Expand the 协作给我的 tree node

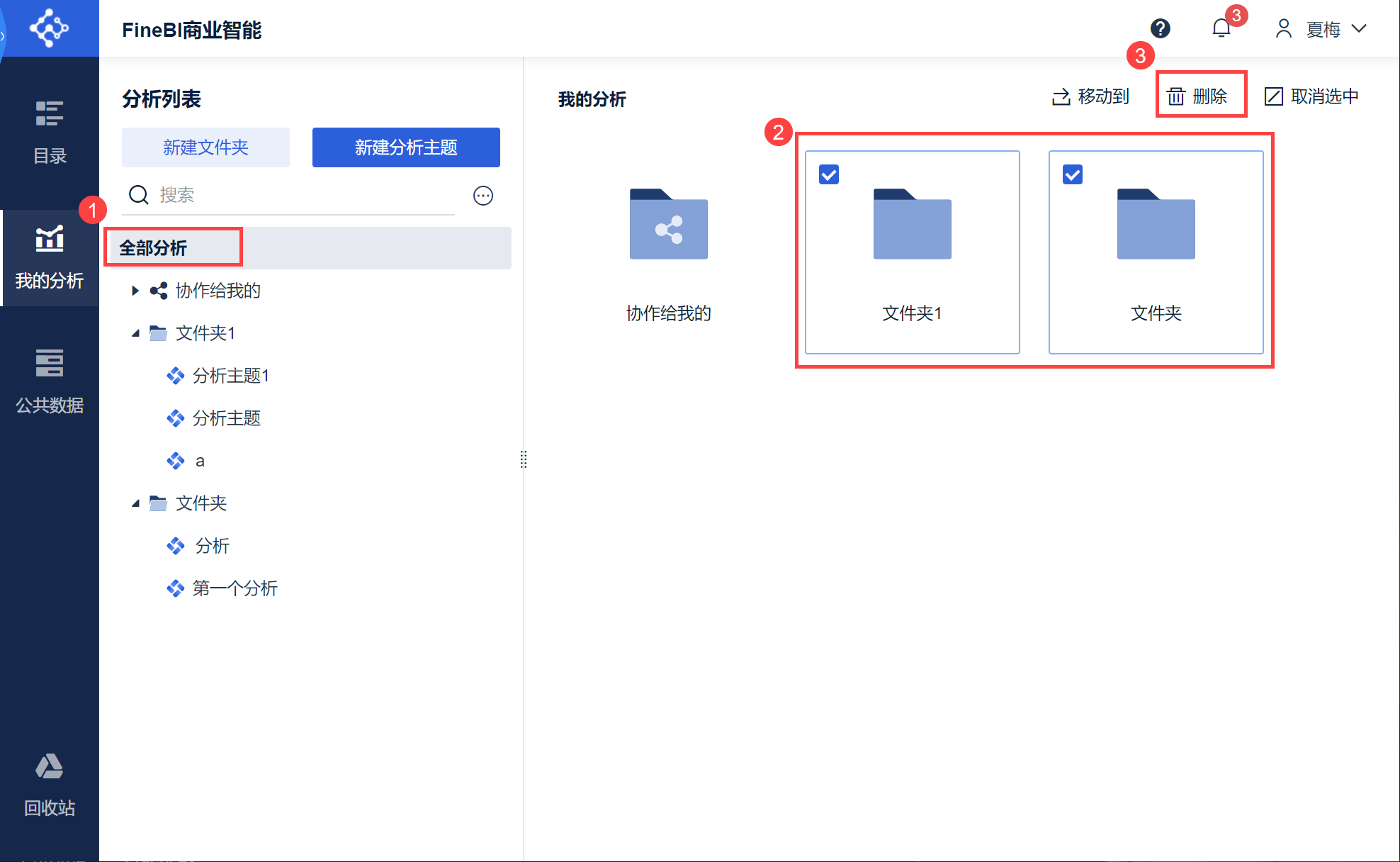coord(135,291)
